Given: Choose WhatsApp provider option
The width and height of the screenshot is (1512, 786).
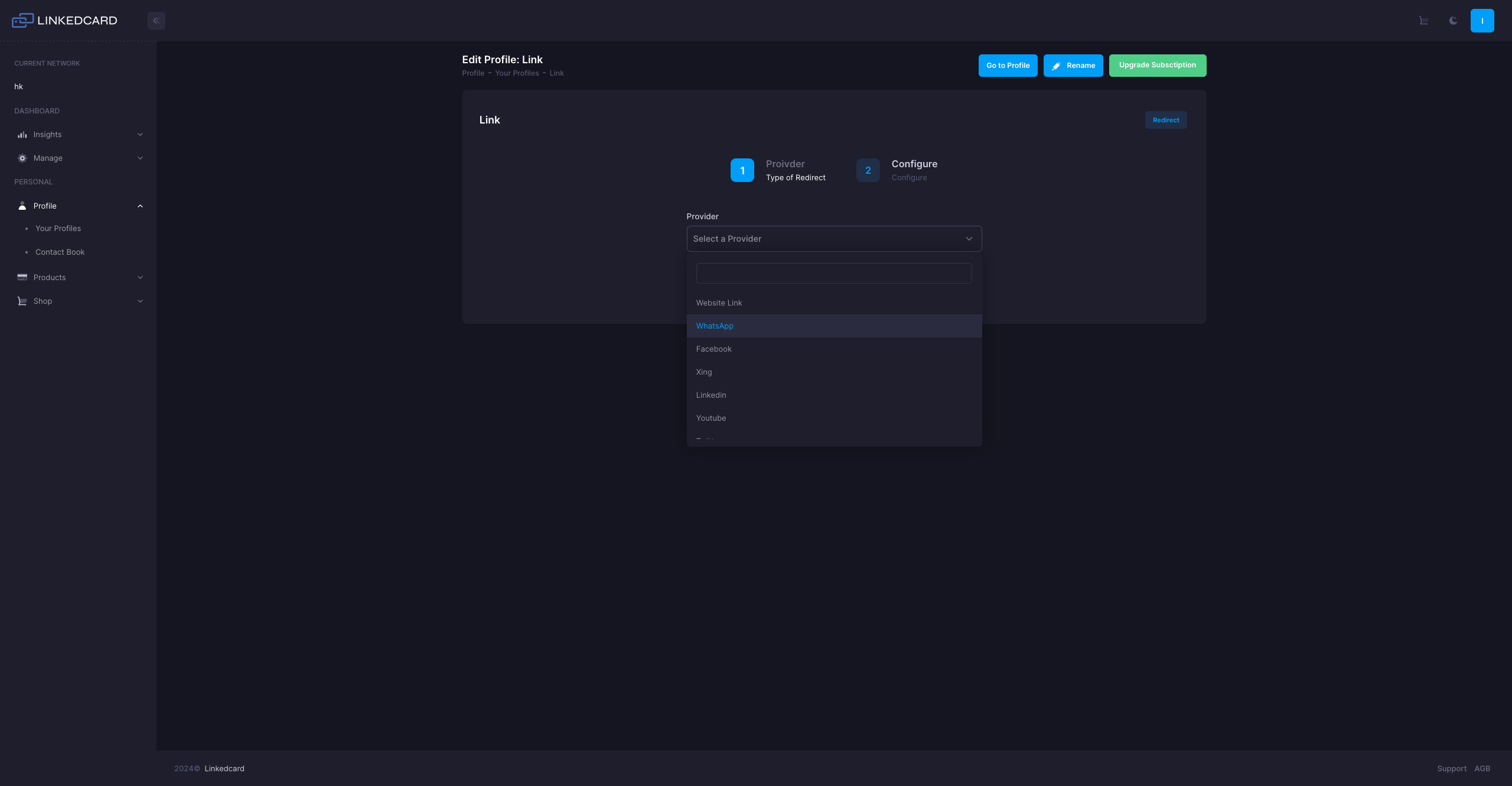Looking at the screenshot, I should (x=834, y=326).
